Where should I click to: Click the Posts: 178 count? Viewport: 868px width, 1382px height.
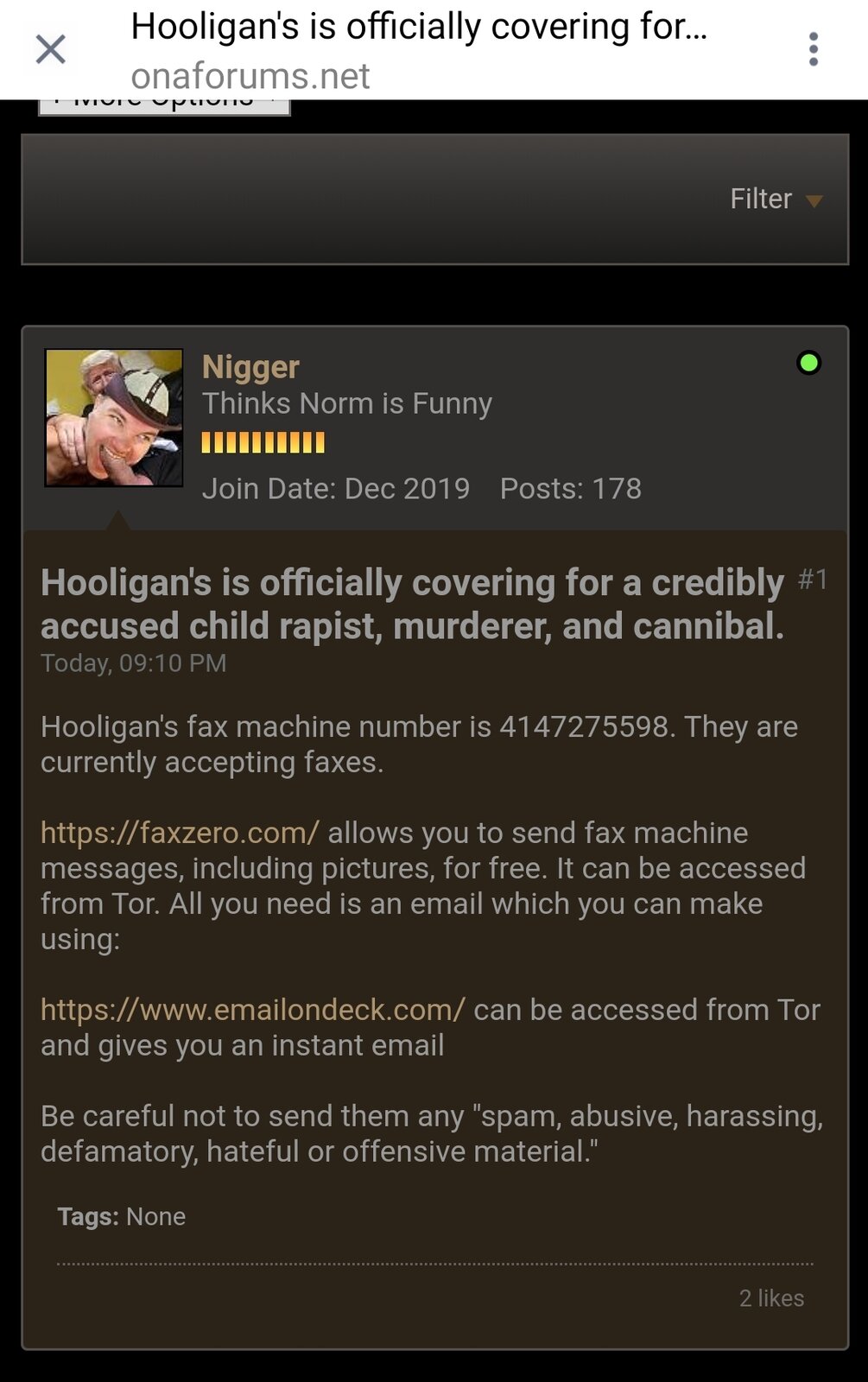571,489
